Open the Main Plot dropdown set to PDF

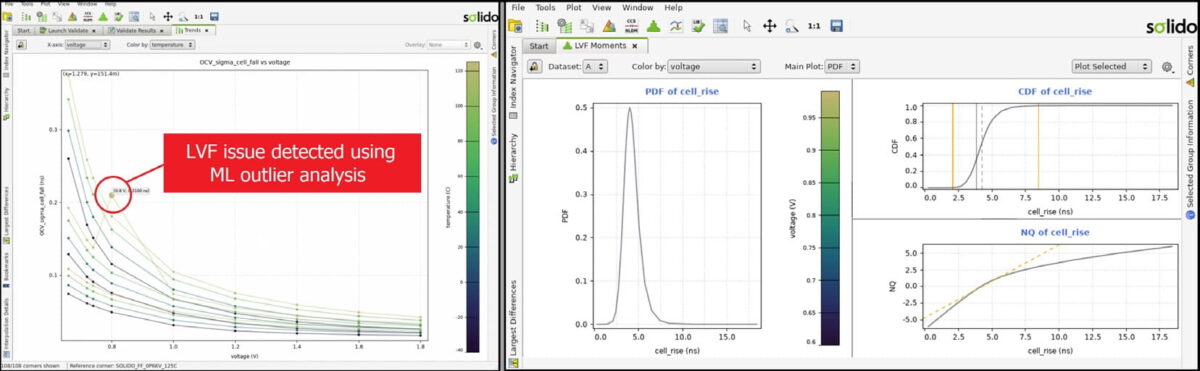click(842, 66)
